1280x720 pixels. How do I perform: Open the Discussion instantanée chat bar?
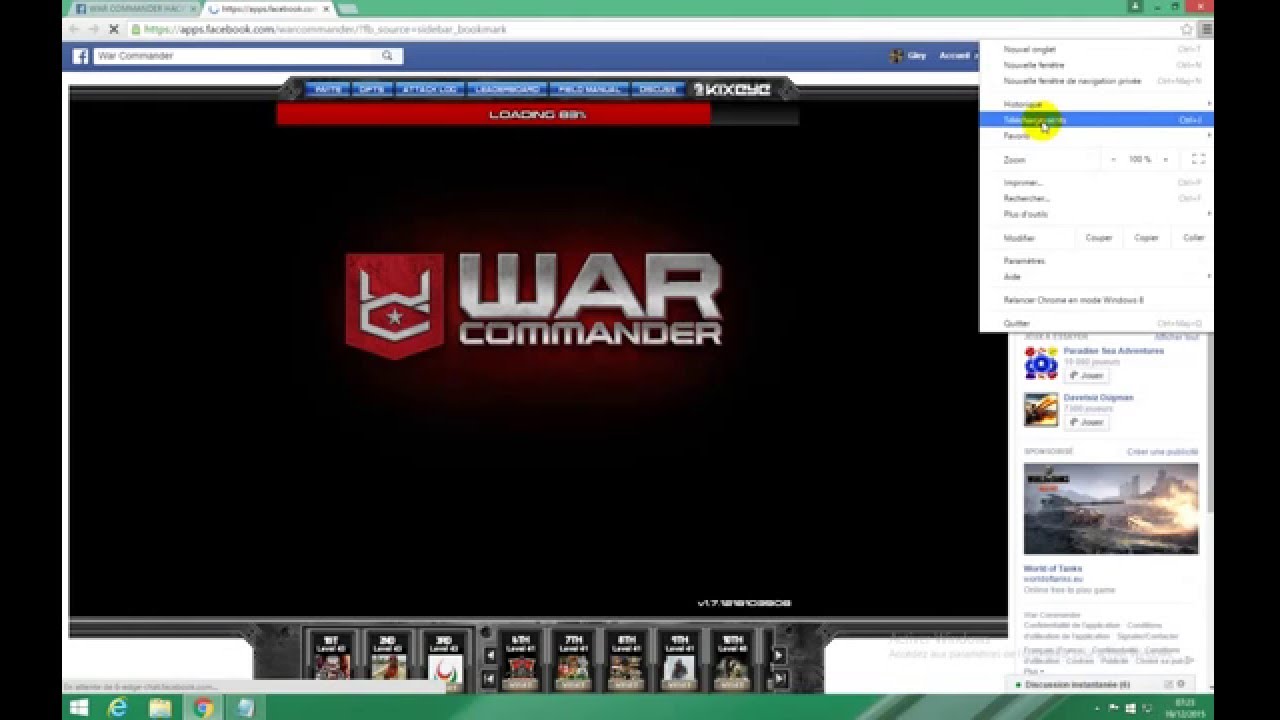click(x=1100, y=685)
